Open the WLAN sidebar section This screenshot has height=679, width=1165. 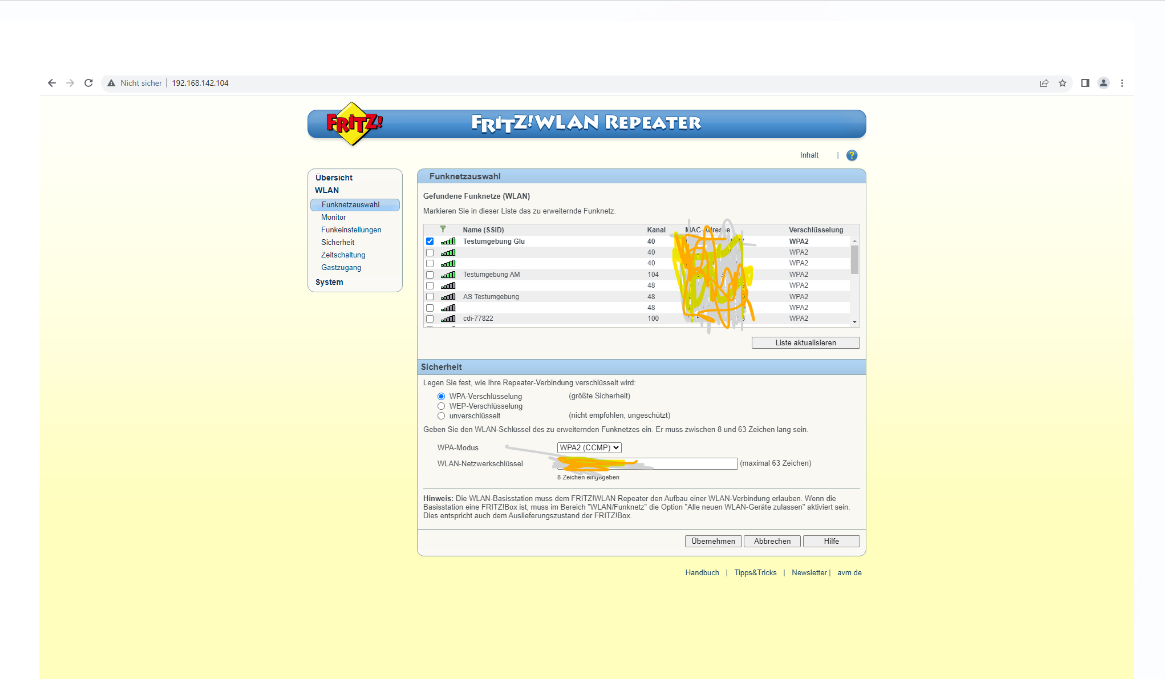point(327,190)
